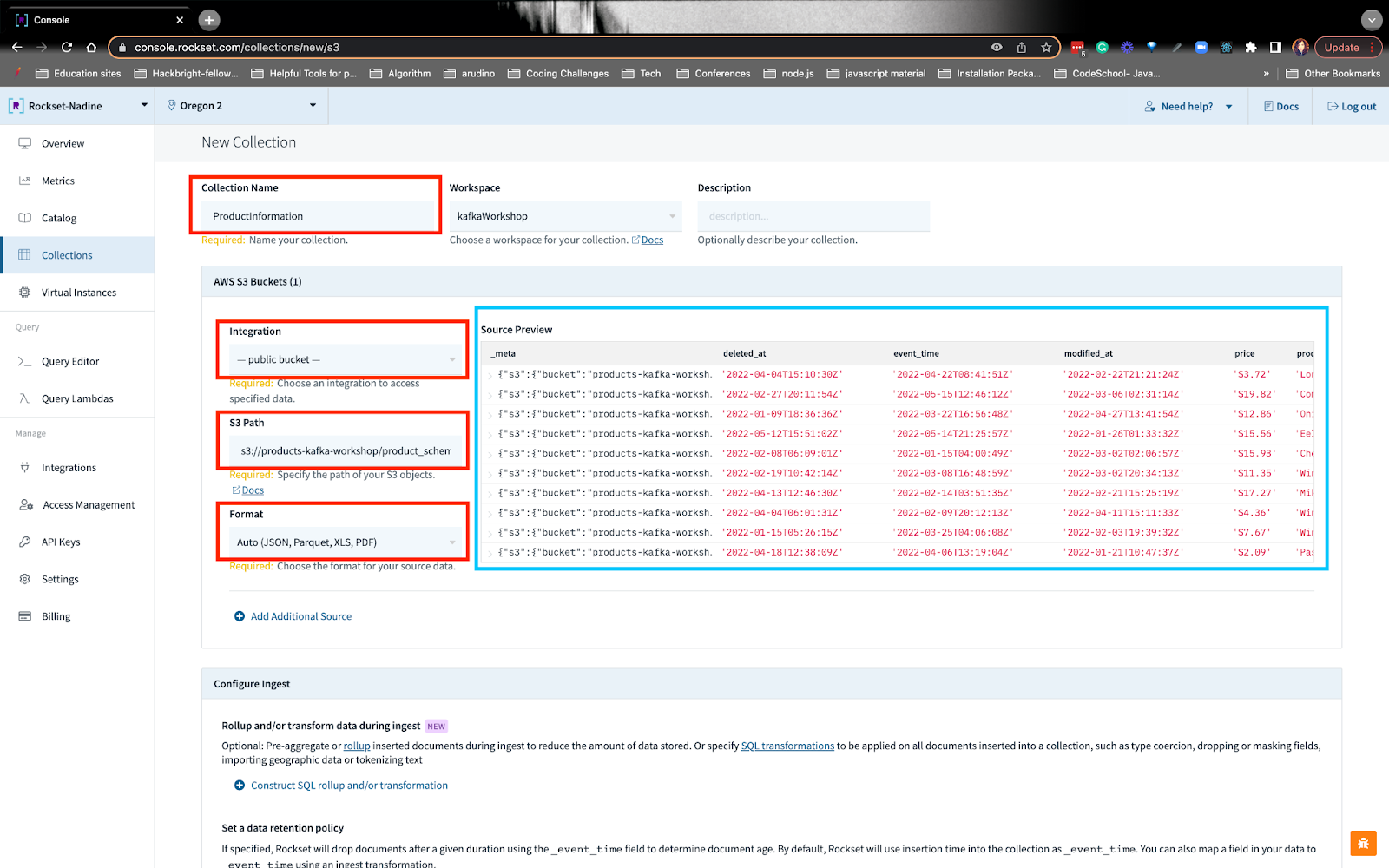Image resolution: width=1389 pixels, height=868 pixels.
Task: Open the Format dropdown showing Auto
Action: pos(345,542)
